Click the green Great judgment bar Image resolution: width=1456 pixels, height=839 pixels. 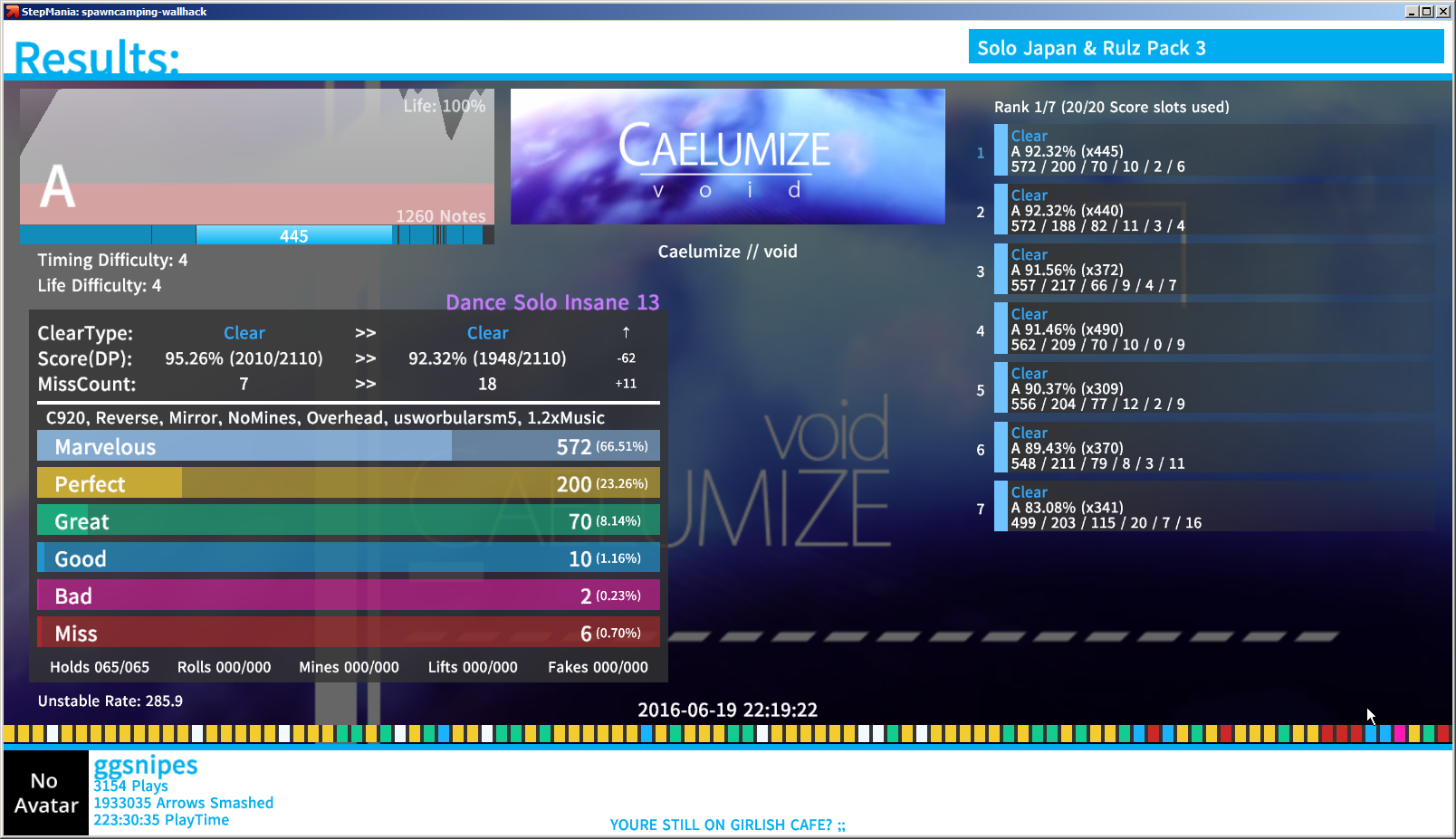click(348, 520)
